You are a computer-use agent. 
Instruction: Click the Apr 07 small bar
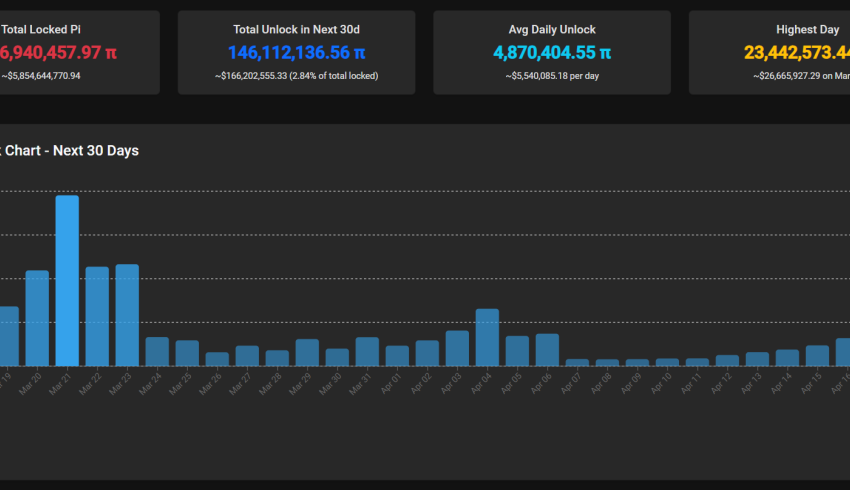click(x=577, y=363)
